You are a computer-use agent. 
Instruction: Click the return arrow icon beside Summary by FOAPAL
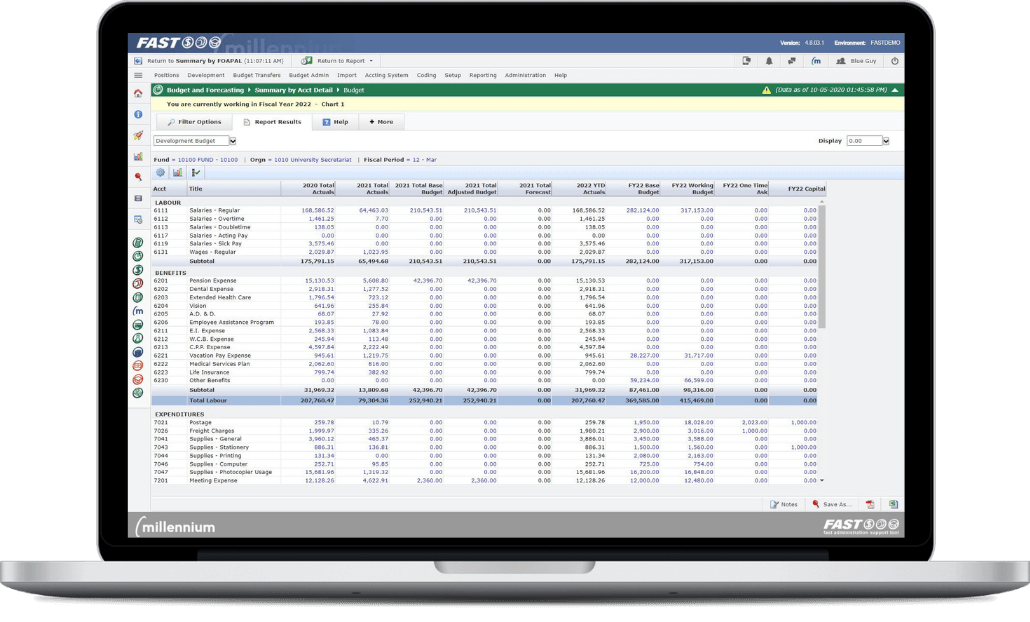coord(138,61)
